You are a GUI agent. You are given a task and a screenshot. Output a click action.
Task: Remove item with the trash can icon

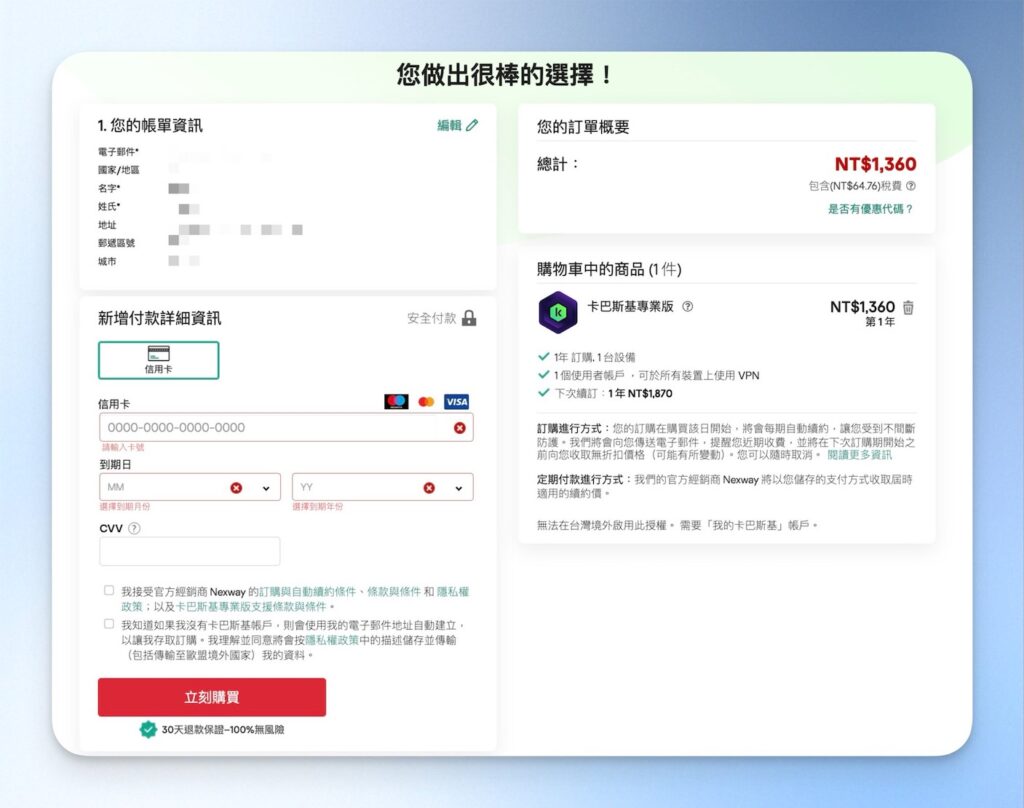908,307
